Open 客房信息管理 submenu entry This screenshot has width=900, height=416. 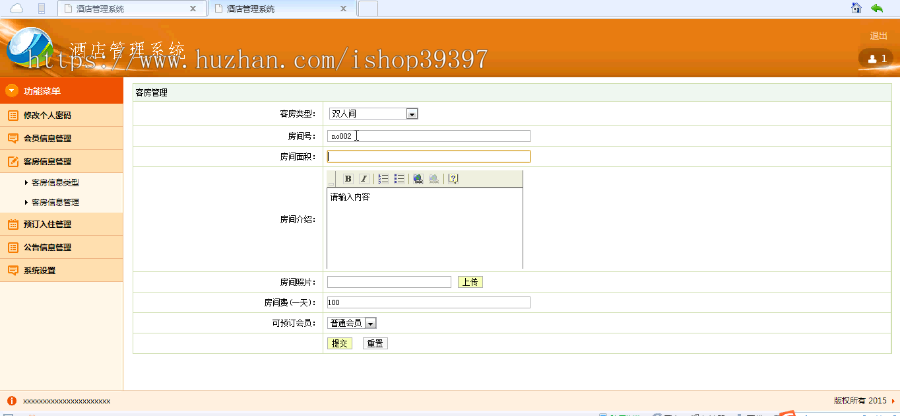coord(55,203)
